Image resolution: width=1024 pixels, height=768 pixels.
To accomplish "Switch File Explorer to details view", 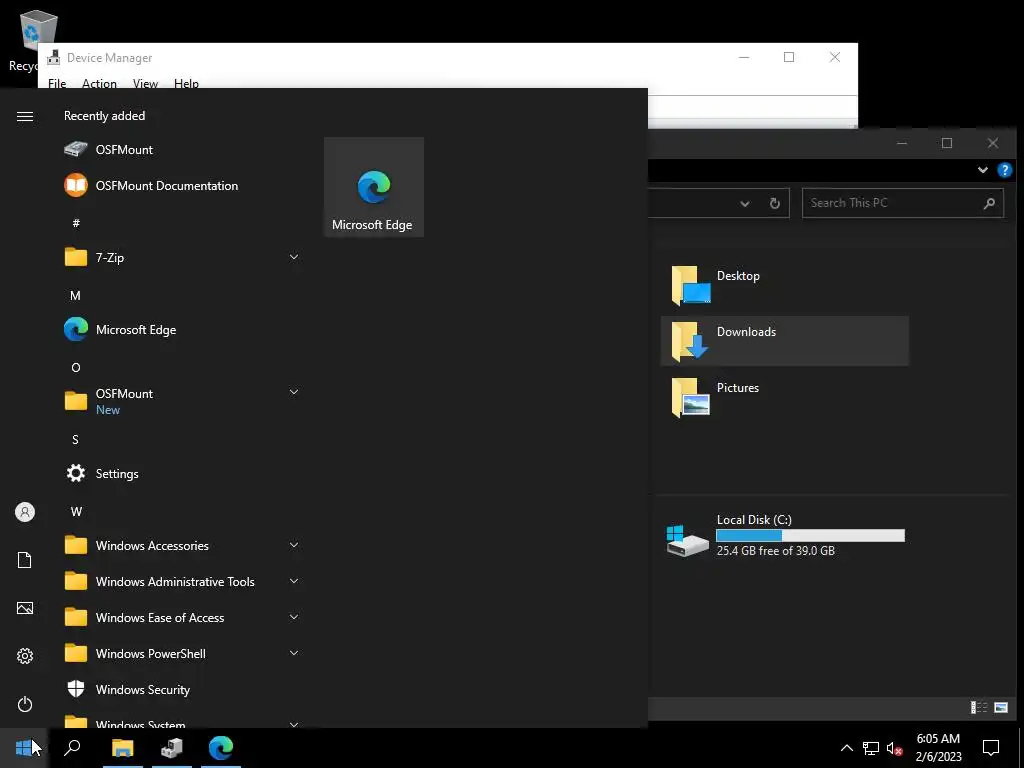I will [x=978, y=707].
